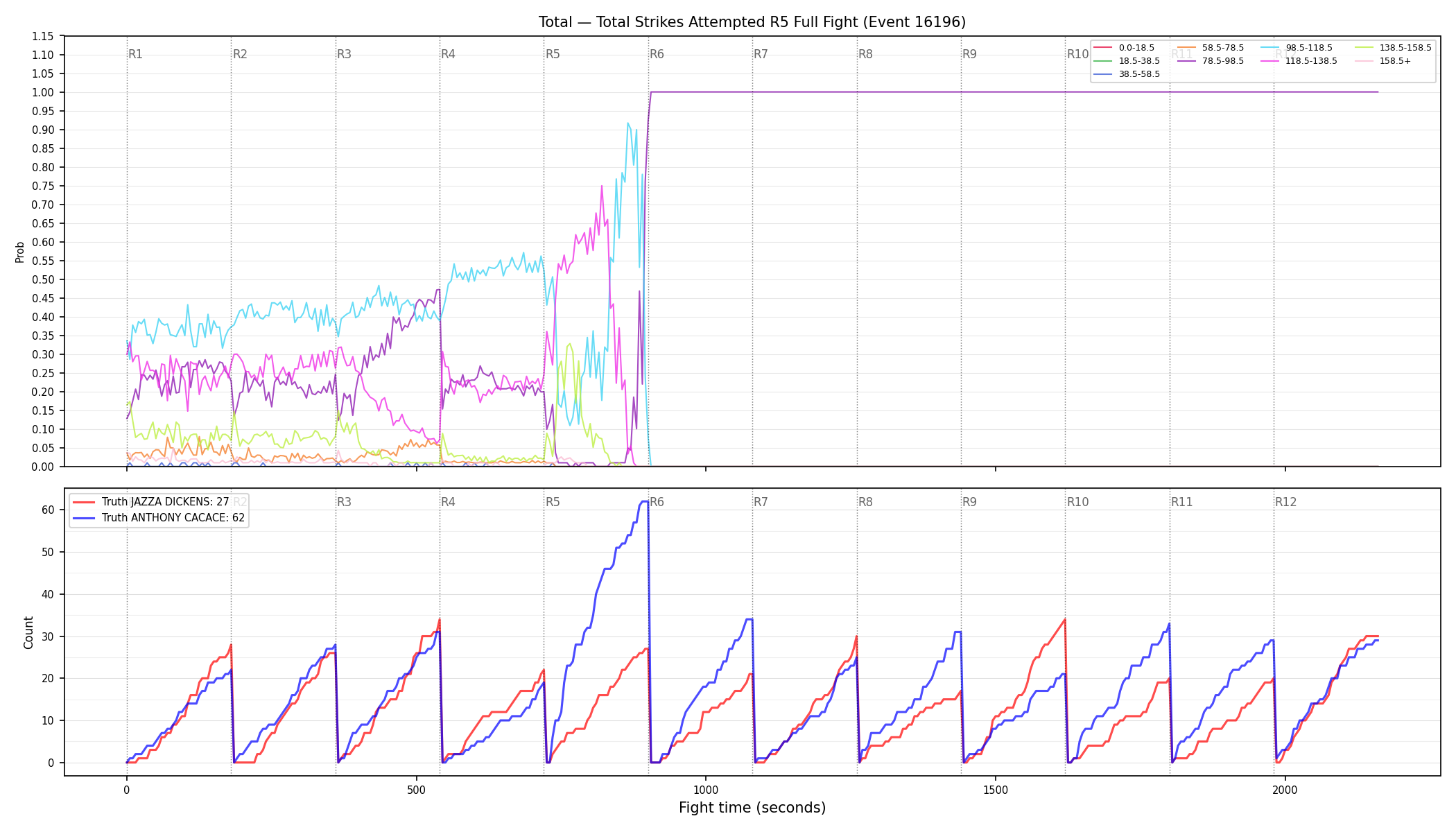Select the 138.5-158.5 legend entry
Screen dimensions: 1456x832
(x=1393, y=48)
